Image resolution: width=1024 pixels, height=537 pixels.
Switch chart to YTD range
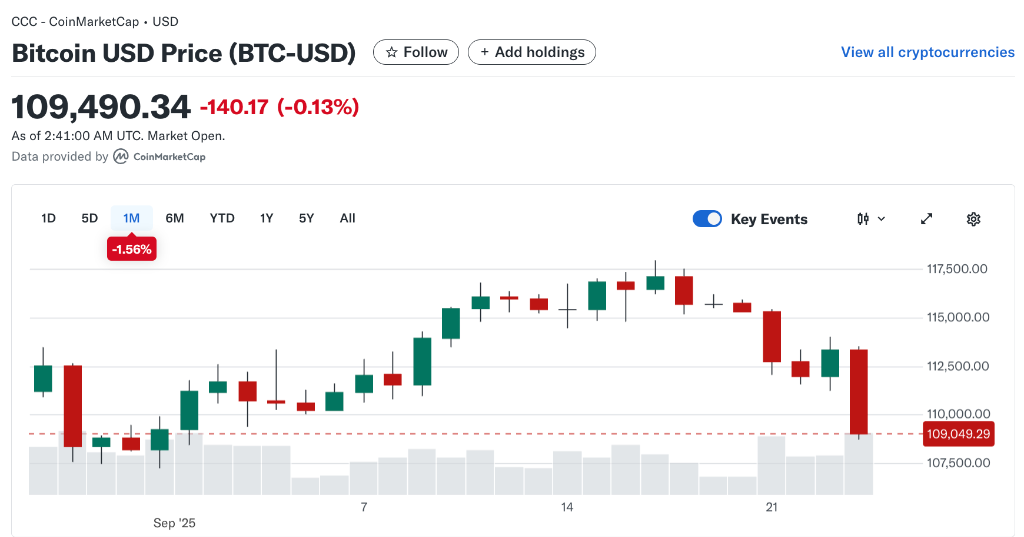pyautogui.click(x=222, y=218)
